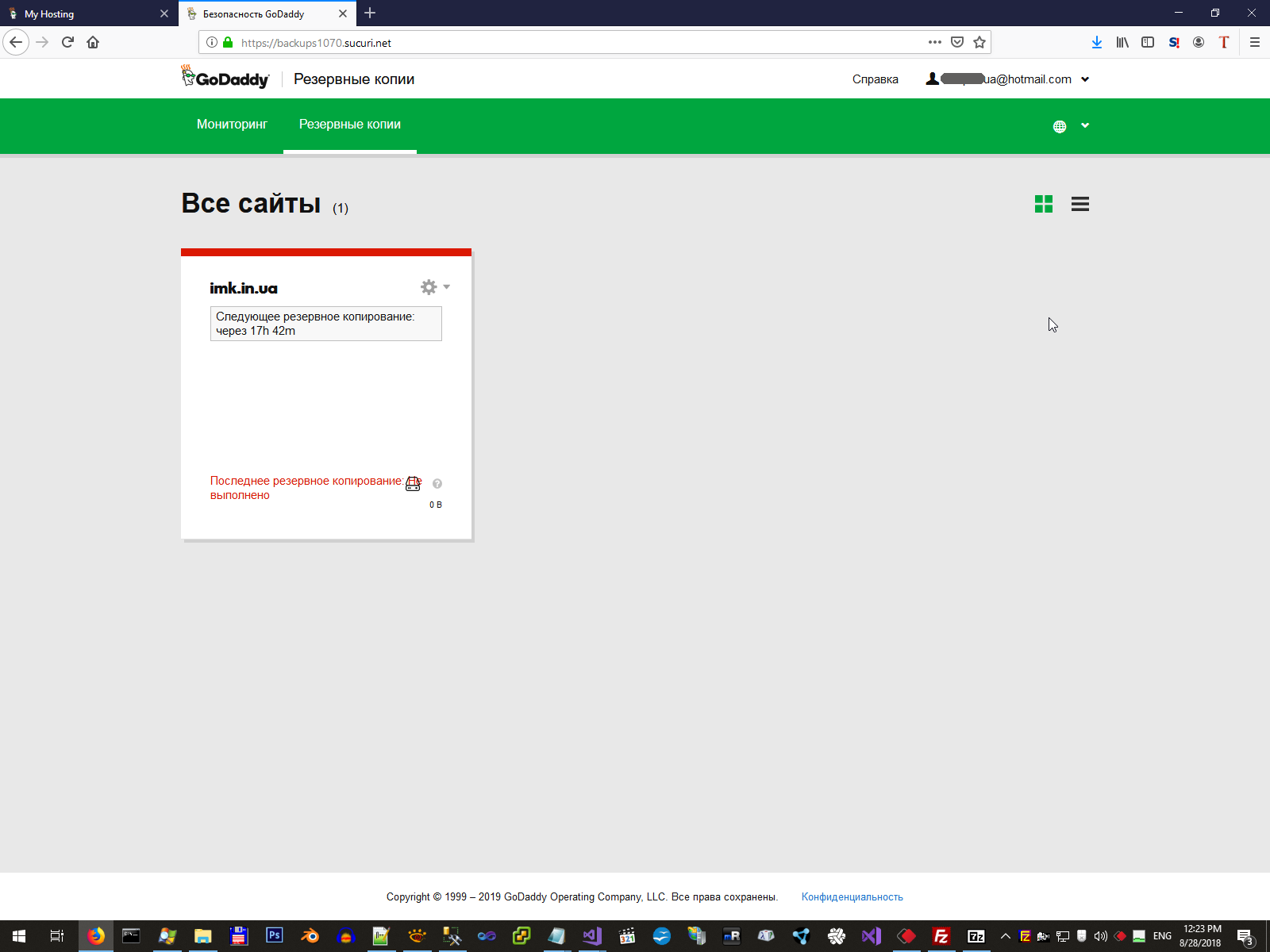The image size is (1270, 952).
Task: Open a new browser tab
Action: (x=370, y=13)
